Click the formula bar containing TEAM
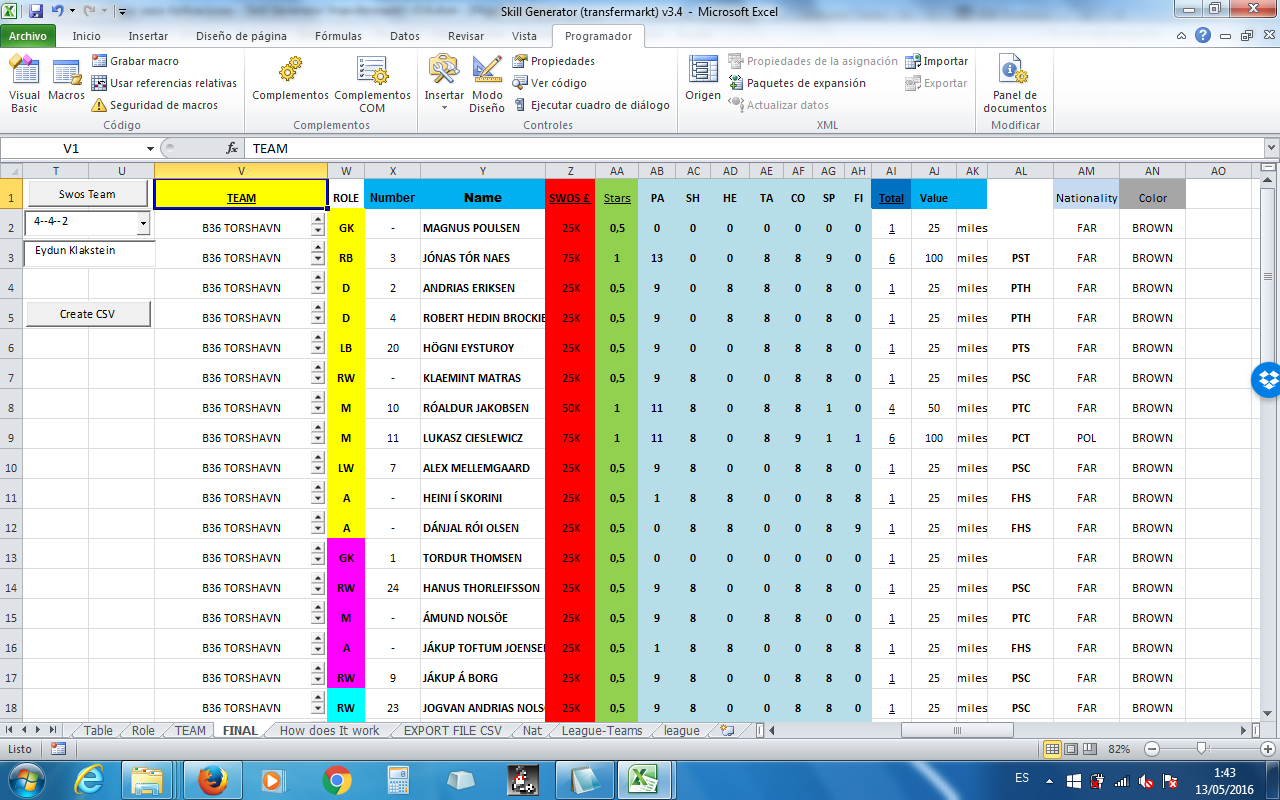The height and width of the screenshot is (800, 1280). pyautogui.click(x=700, y=148)
